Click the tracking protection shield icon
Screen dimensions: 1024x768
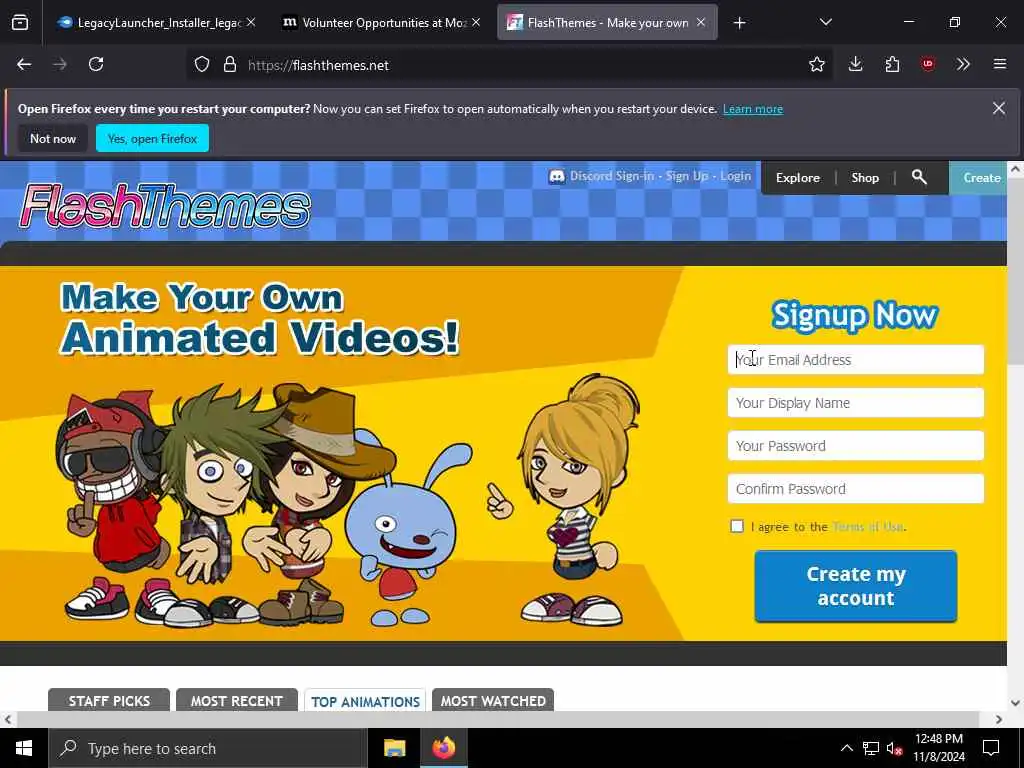click(202, 65)
